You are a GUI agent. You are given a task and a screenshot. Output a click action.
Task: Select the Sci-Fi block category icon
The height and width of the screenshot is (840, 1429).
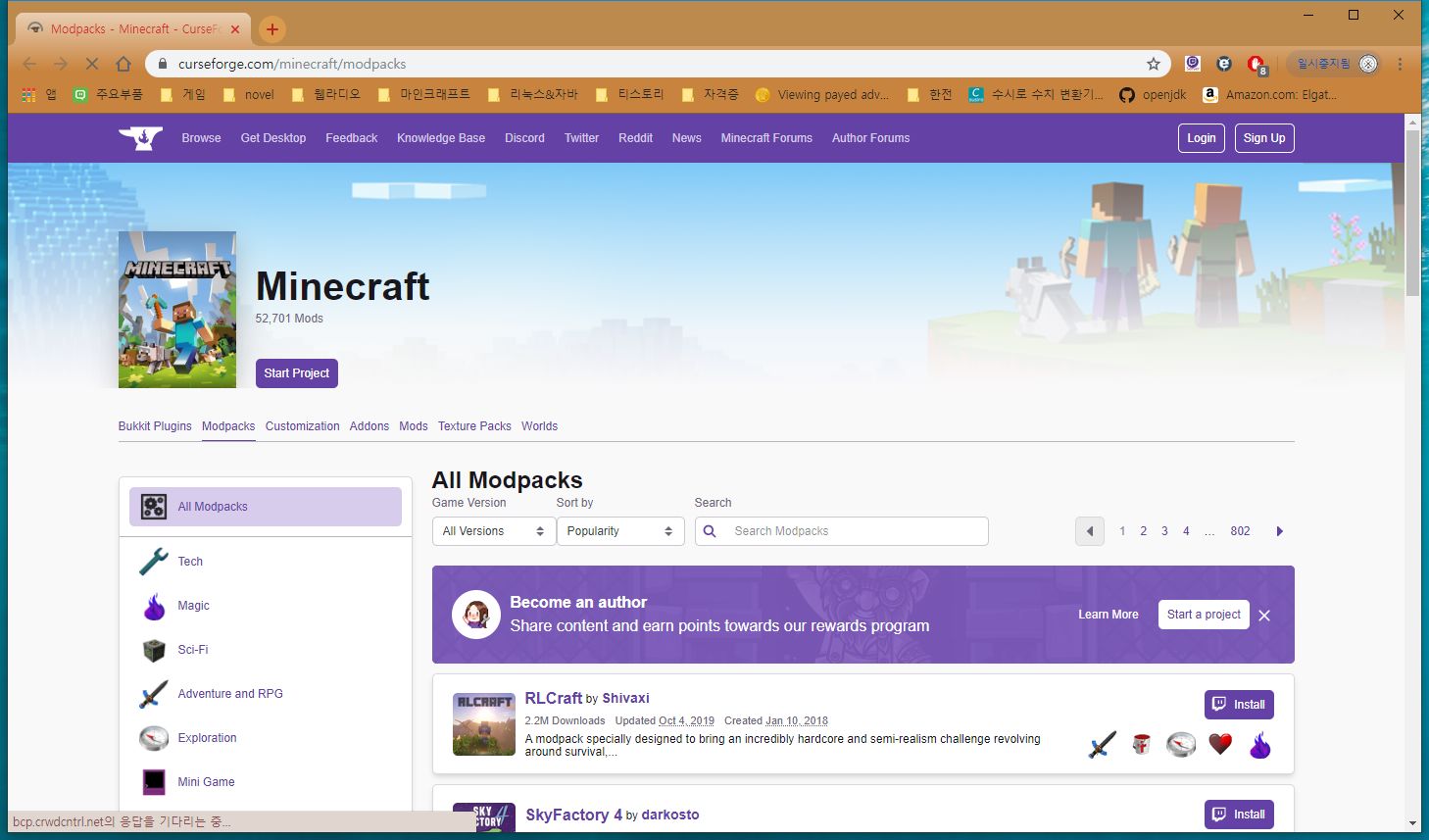click(x=154, y=650)
